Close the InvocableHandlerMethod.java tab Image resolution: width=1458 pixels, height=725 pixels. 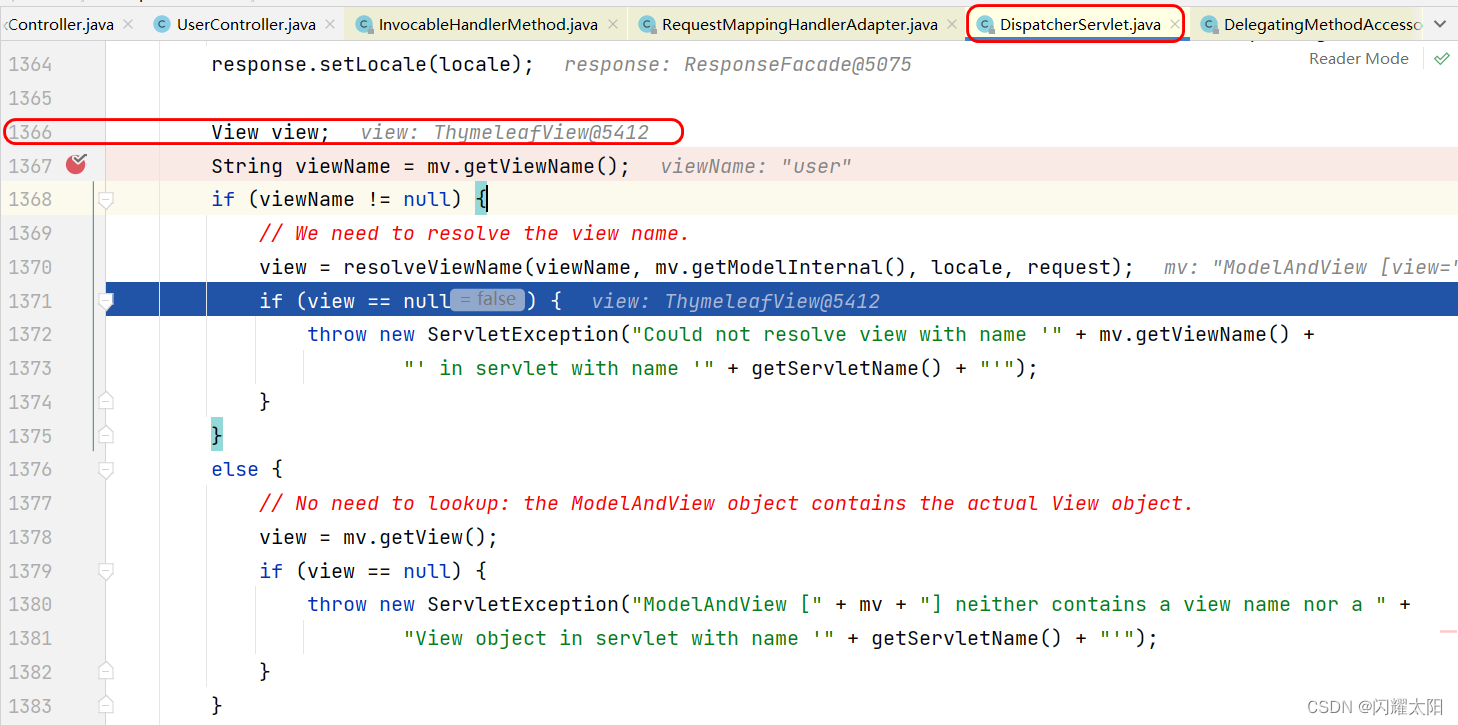pyautogui.click(x=613, y=24)
